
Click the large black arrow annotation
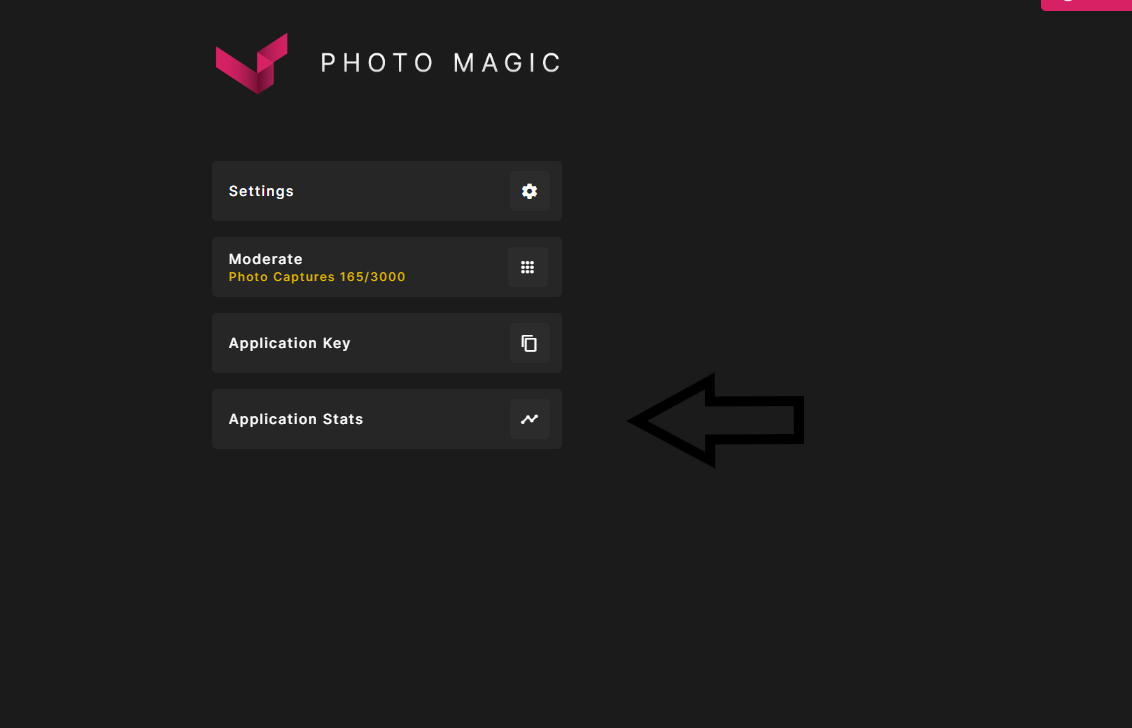tap(715, 420)
